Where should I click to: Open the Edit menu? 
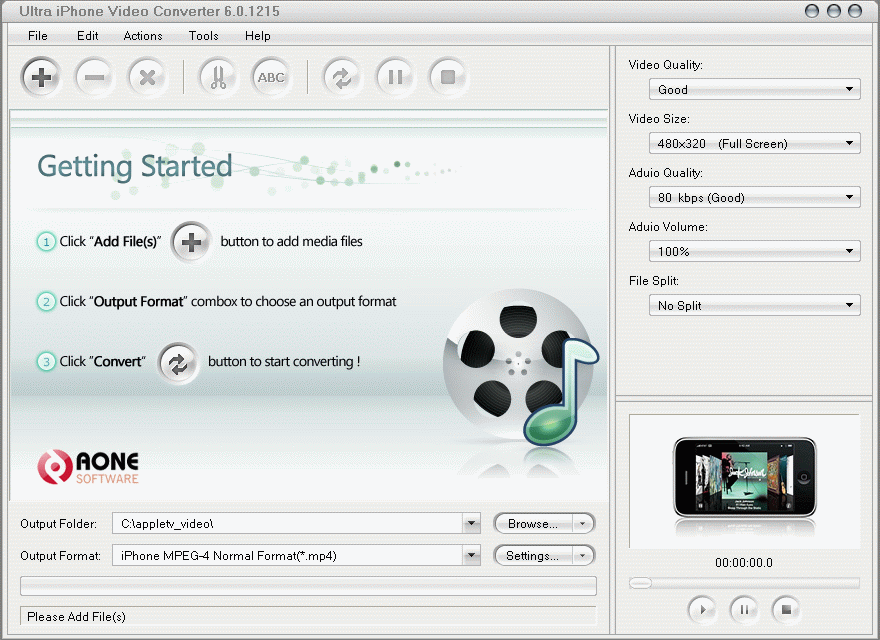[x=88, y=36]
